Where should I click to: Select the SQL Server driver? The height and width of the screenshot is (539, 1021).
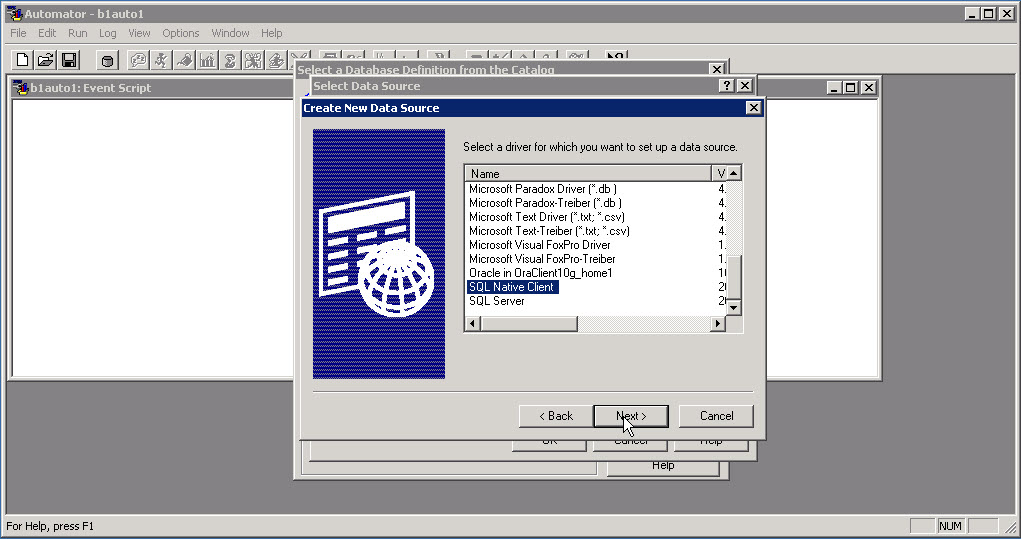pos(496,301)
